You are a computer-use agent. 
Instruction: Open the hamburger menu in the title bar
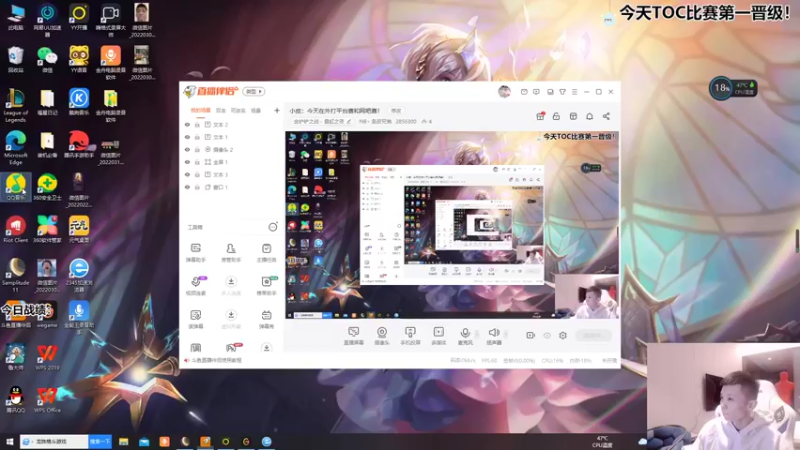574,92
